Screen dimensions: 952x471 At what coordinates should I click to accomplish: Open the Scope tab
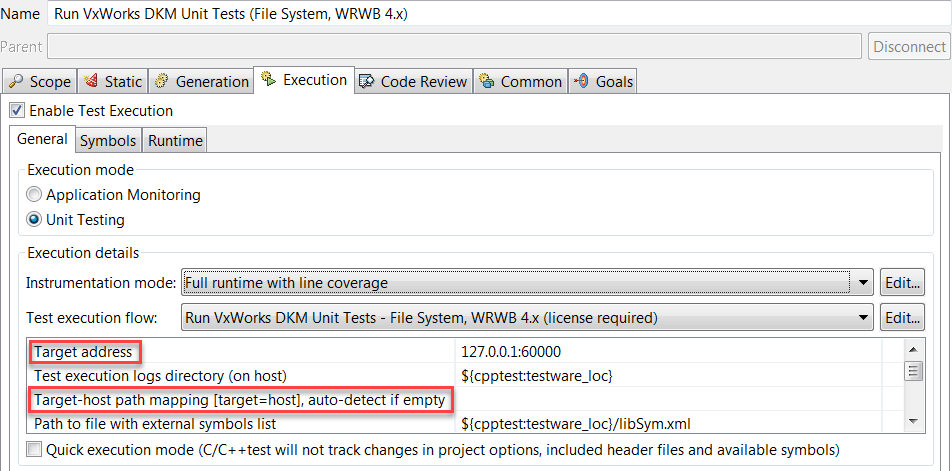pos(39,81)
